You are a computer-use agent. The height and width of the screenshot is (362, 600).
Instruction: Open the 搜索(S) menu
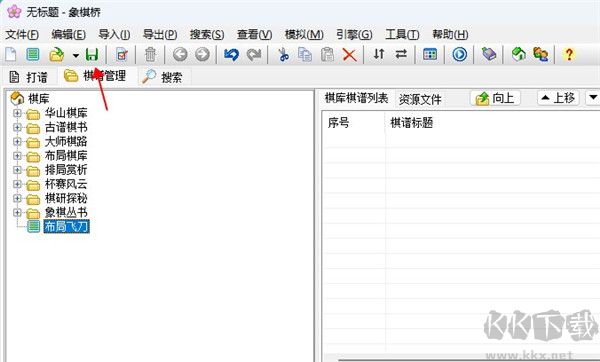pos(207,34)
